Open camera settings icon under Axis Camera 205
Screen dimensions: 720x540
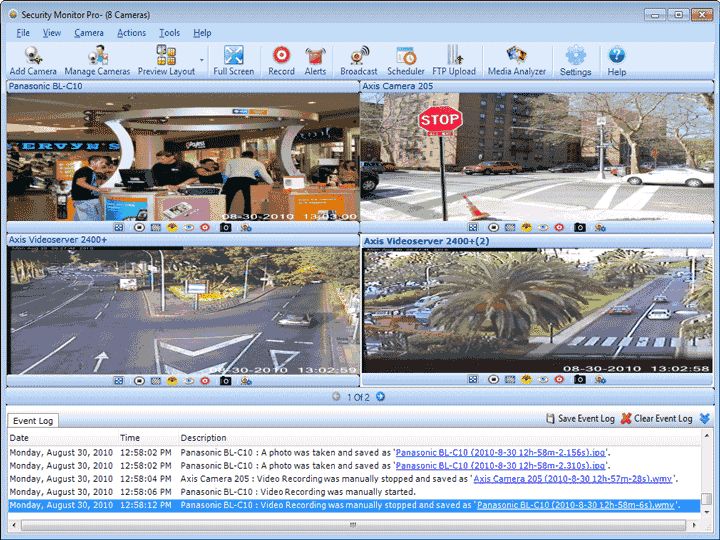[600, 227]
